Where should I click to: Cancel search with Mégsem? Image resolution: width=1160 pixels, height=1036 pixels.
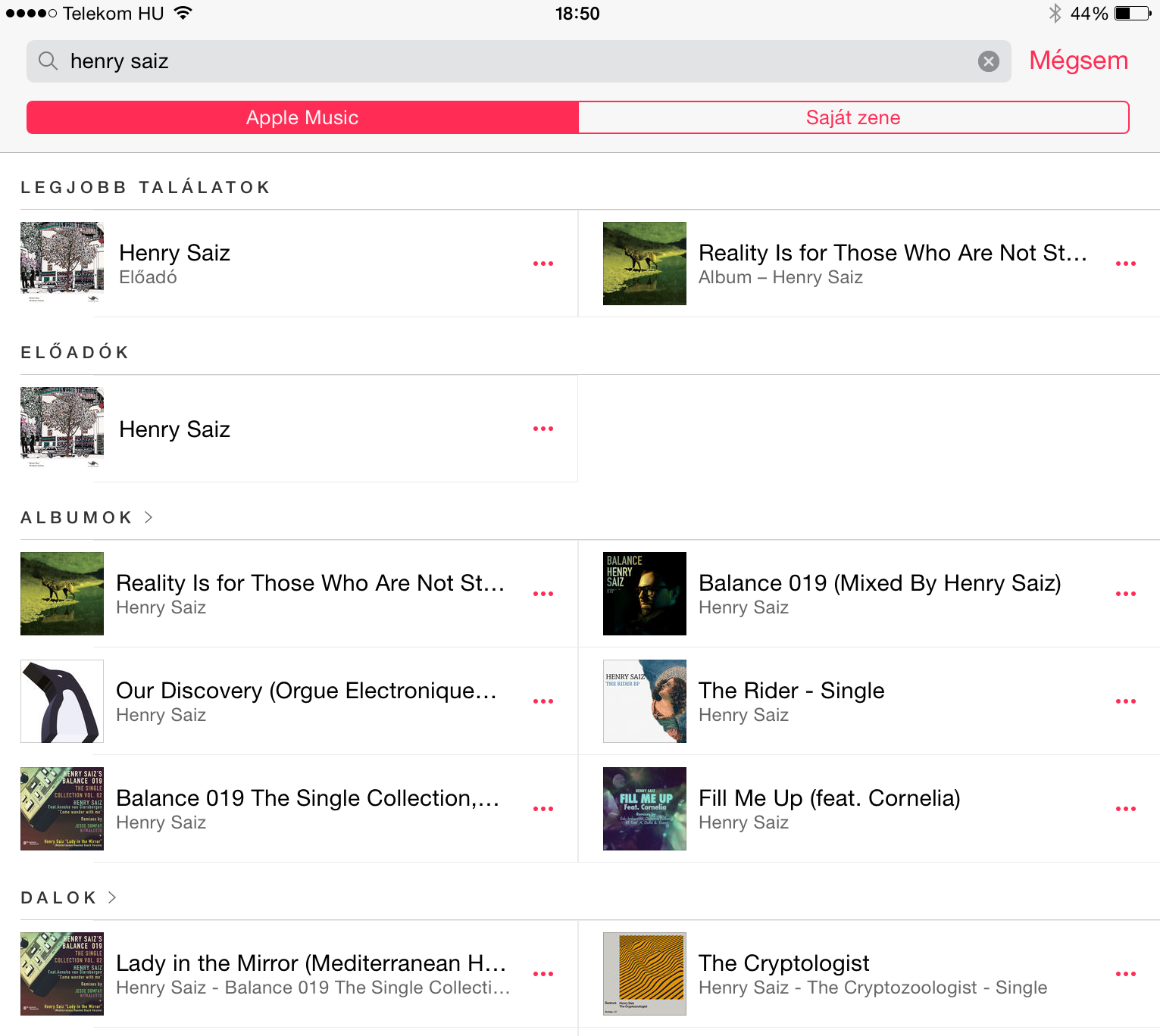(x=1078, y=61)
